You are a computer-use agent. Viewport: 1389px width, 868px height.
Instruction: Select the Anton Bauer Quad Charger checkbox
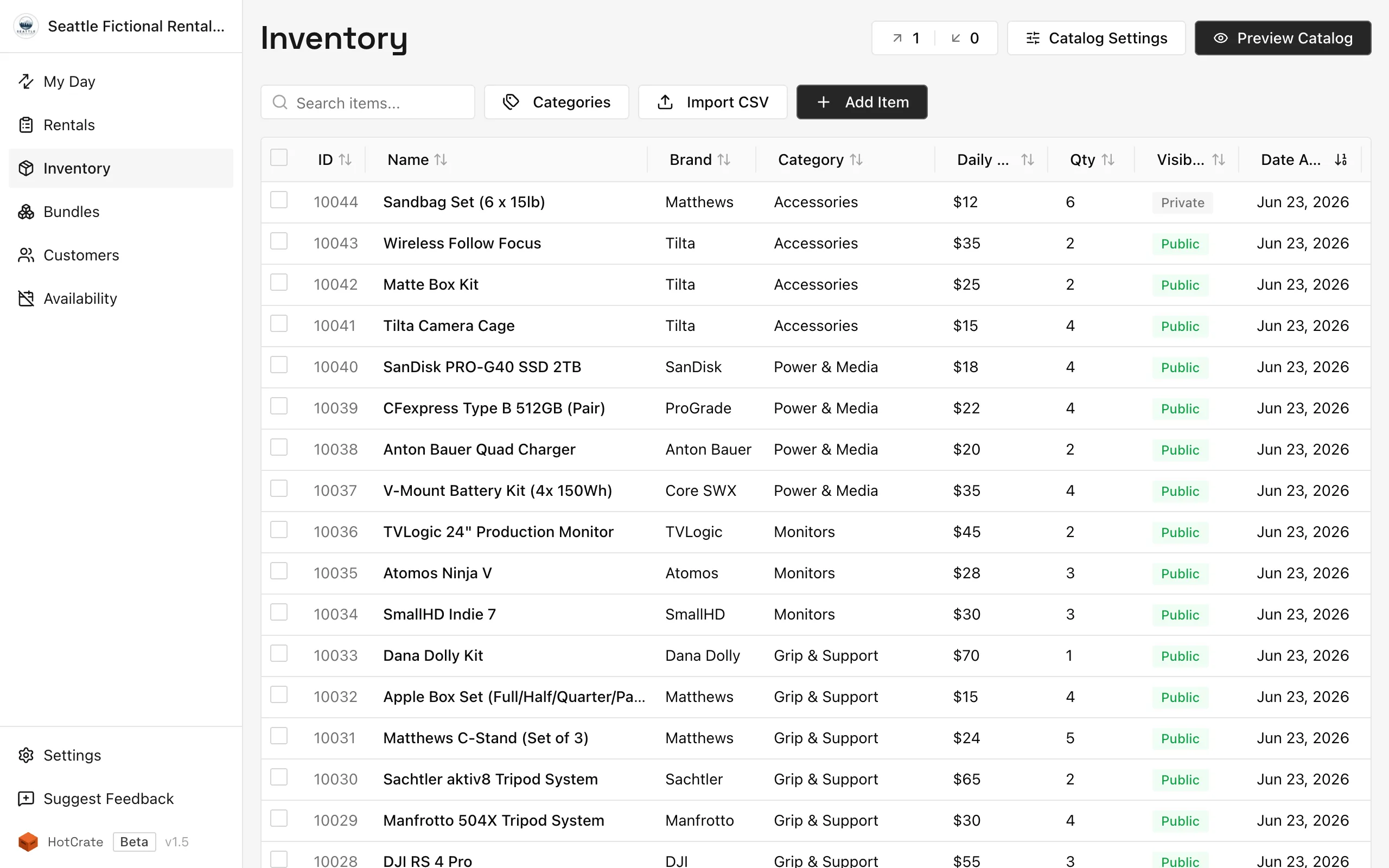[x=279, y=447]
